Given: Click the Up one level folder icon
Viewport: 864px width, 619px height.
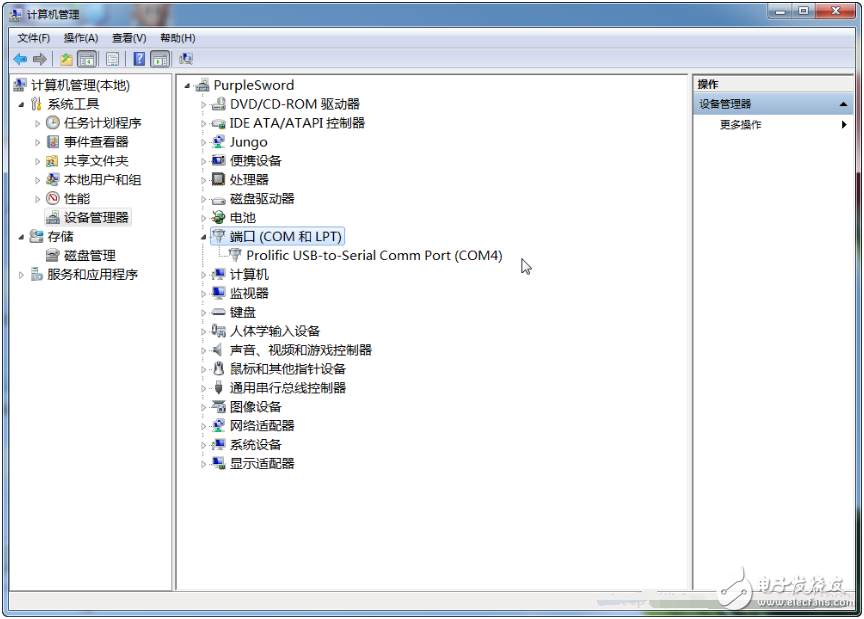Looking at the screenshot, I should (x=66, y=59).
